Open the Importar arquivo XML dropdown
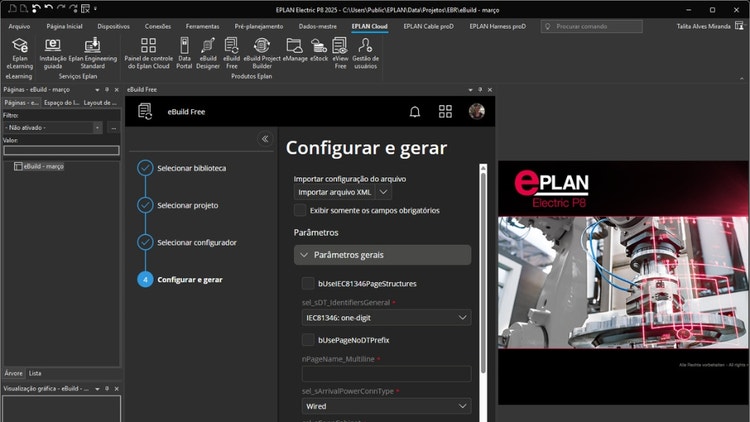 (343, 191)
